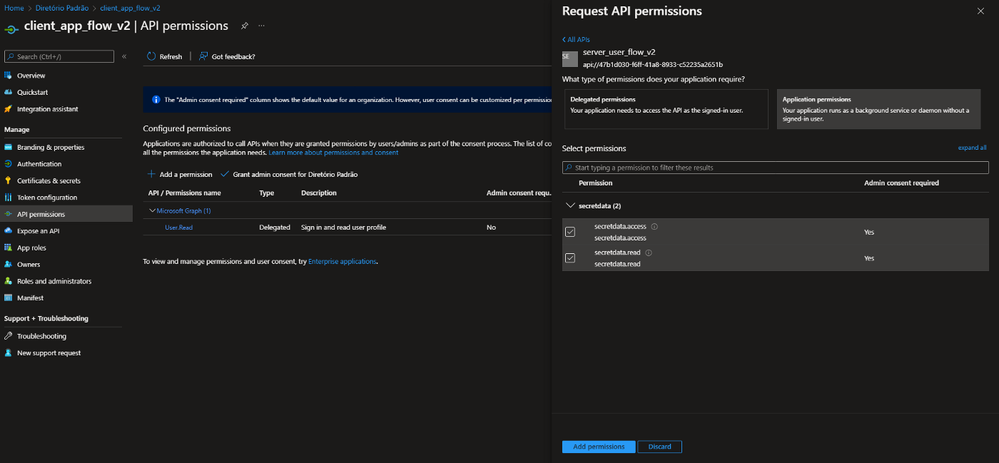The height and width of the screenshot is (463, 999).
Task: Go back via All APIs link
Action: (576, 39)
